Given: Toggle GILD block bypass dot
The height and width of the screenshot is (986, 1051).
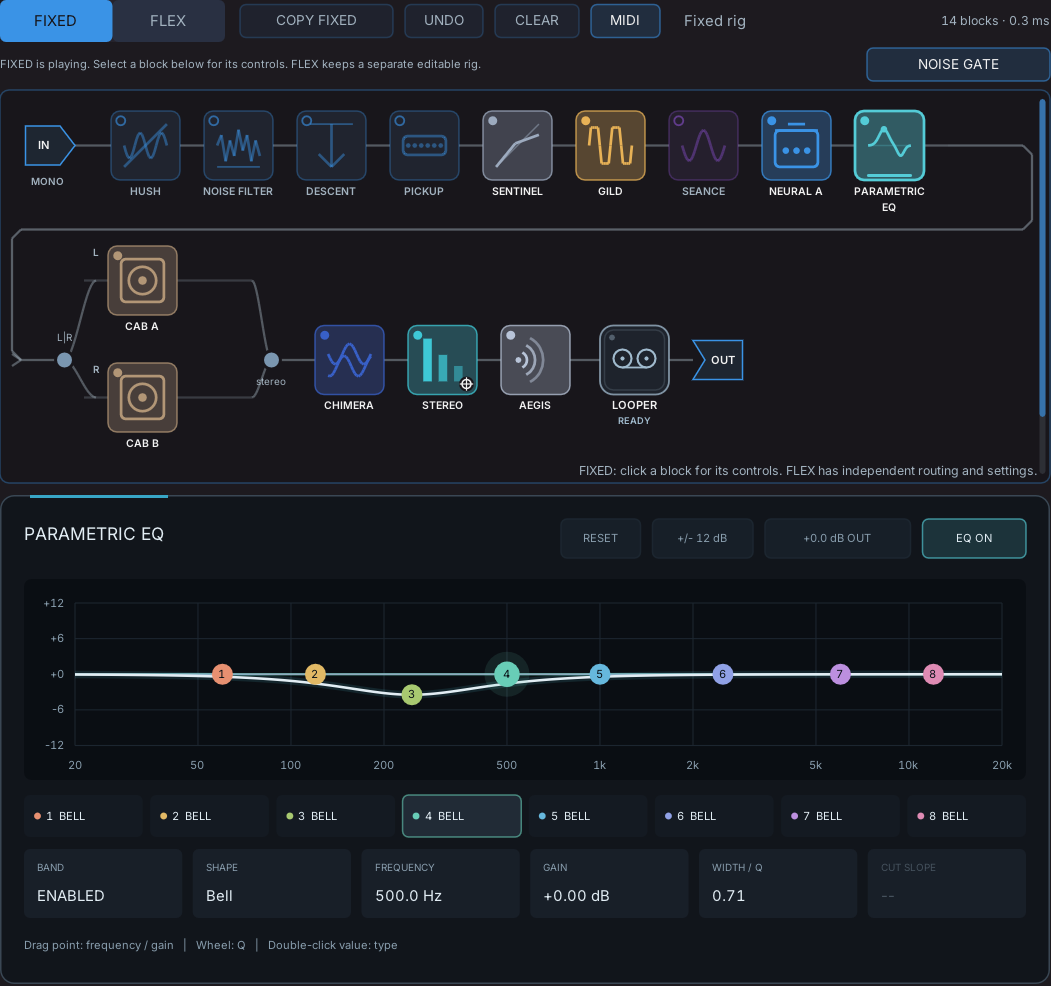Looking at the screenshot, I should 585,121.
